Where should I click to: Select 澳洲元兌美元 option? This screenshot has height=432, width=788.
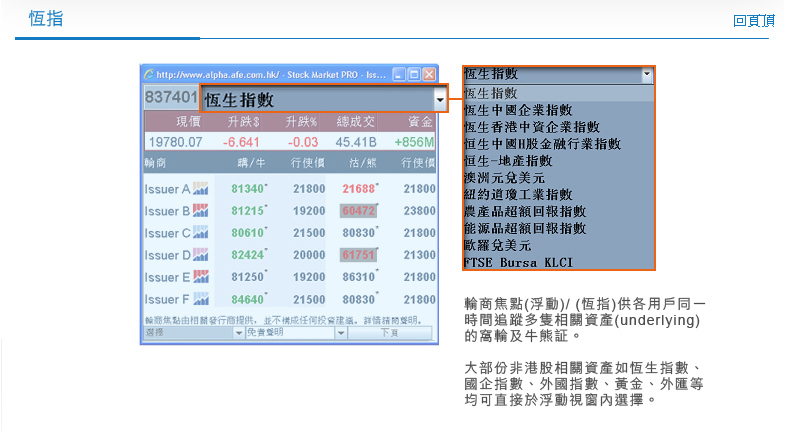558,178
